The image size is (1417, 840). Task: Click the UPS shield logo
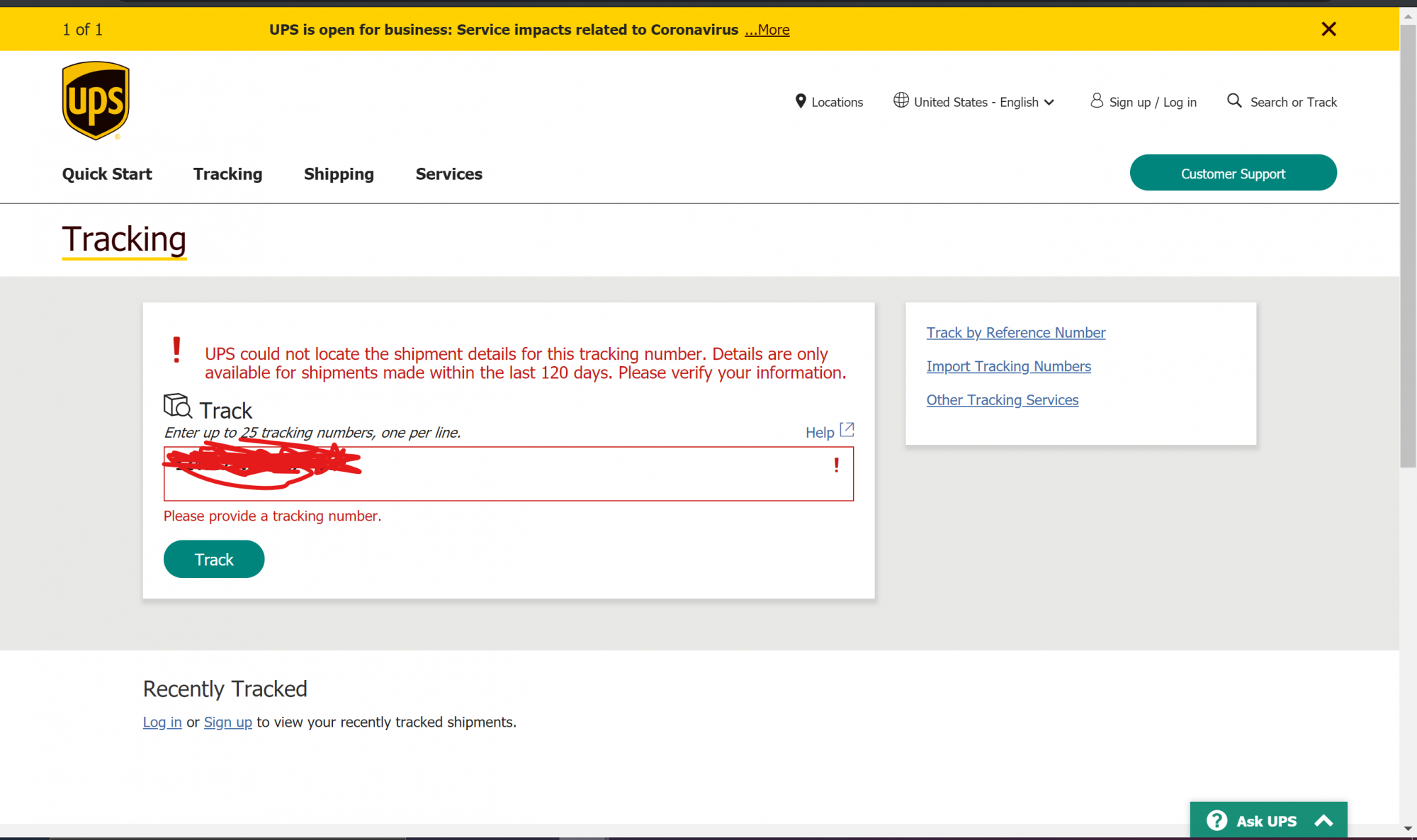(x=96, y=101)
